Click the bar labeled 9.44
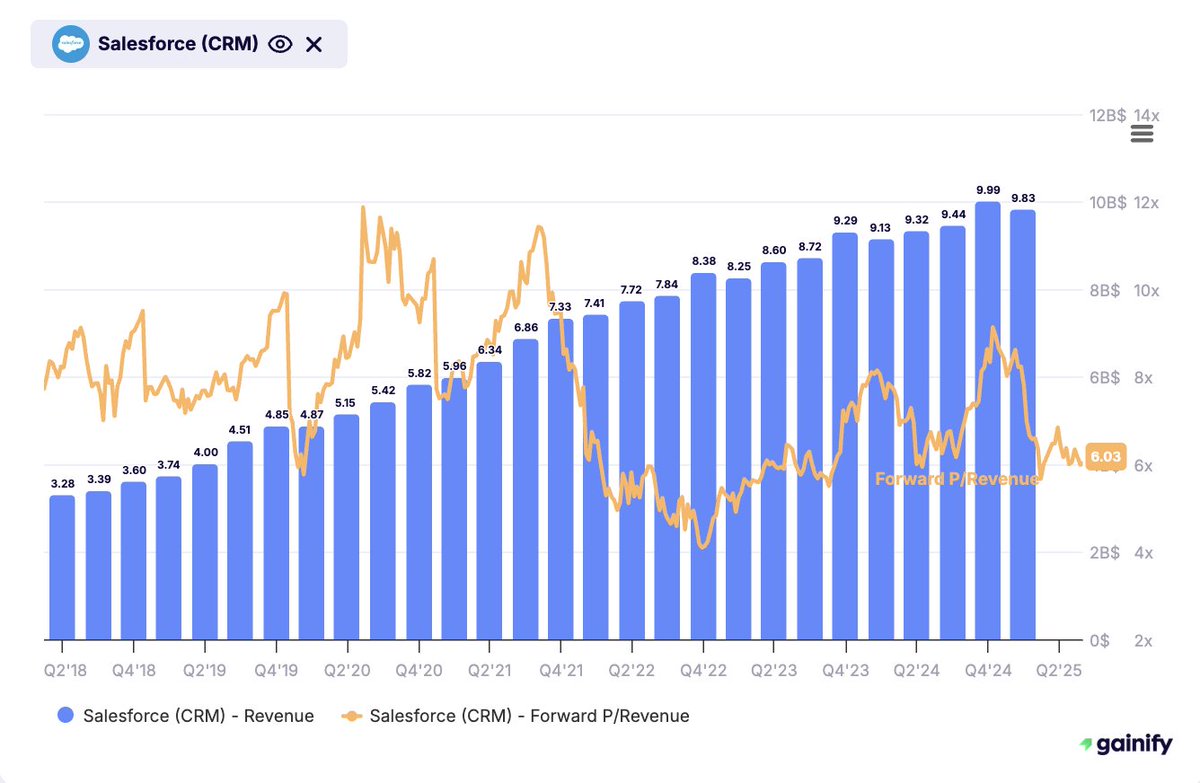The image size is (1200, 783). coord(952,433)
